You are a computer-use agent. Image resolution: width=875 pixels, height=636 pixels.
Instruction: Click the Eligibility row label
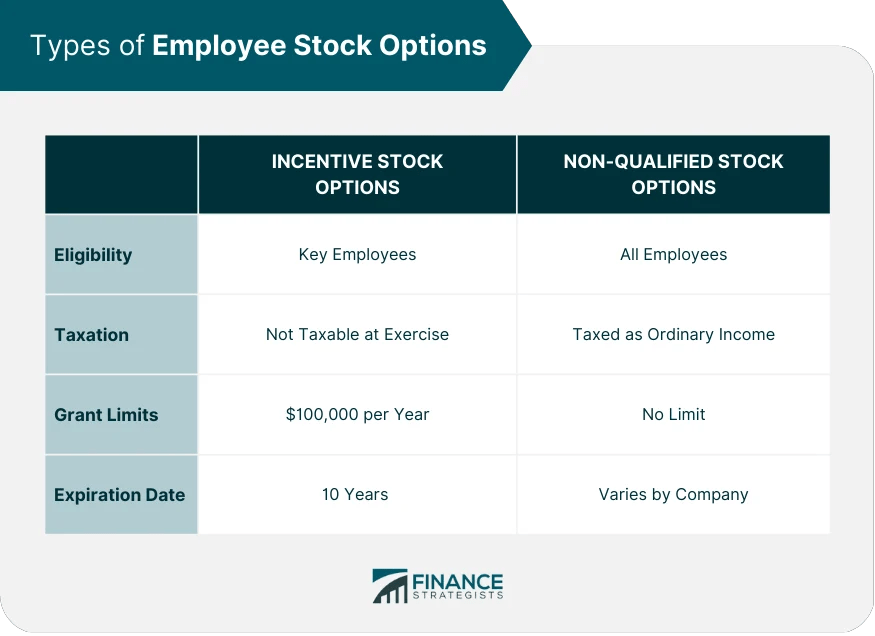pos(93,254)
